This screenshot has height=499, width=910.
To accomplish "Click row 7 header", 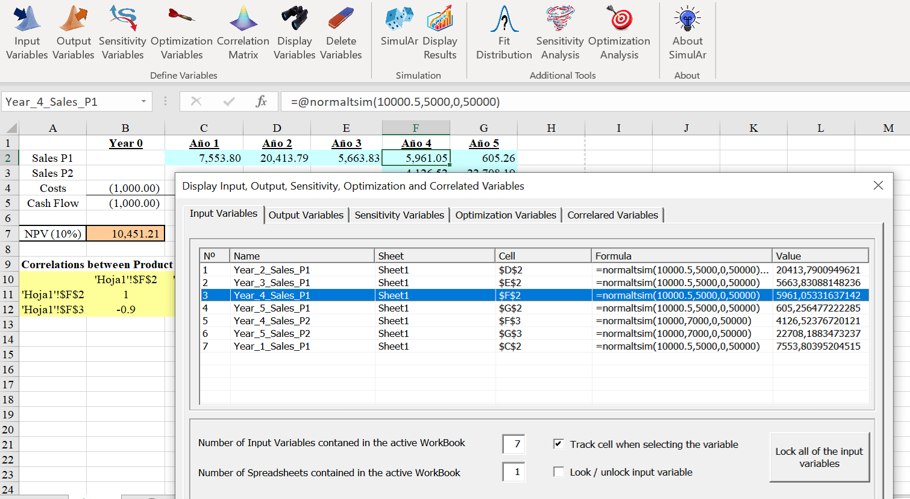I will [9, 233].
